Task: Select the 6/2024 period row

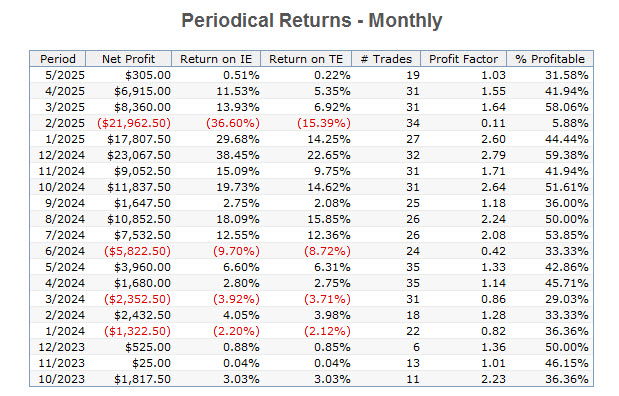Action: (x=311, y=251)
